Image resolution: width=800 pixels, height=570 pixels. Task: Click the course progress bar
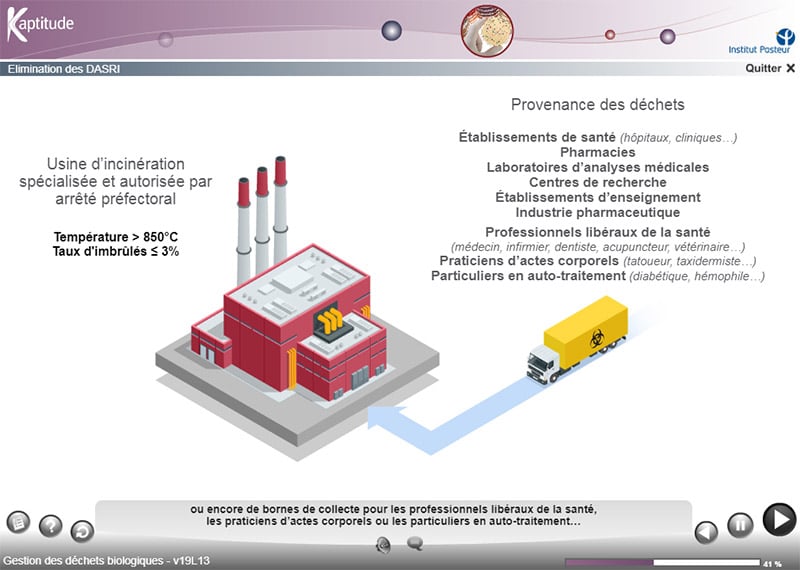[661, 562]
